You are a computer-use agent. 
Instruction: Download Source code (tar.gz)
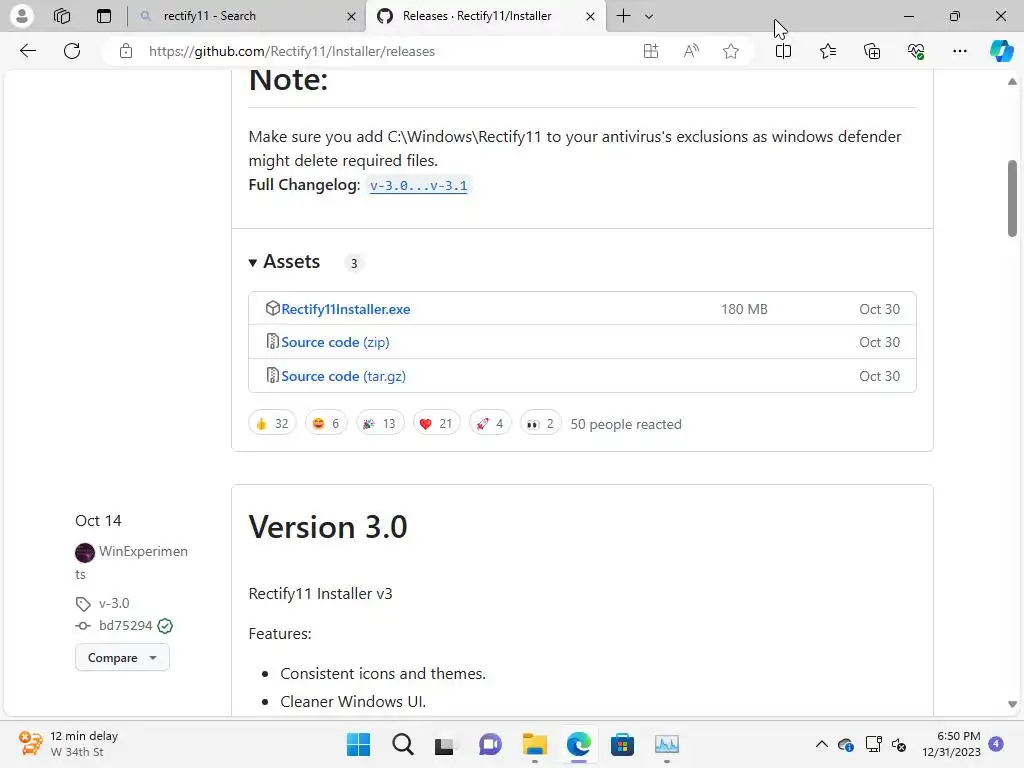coord(344,376)
